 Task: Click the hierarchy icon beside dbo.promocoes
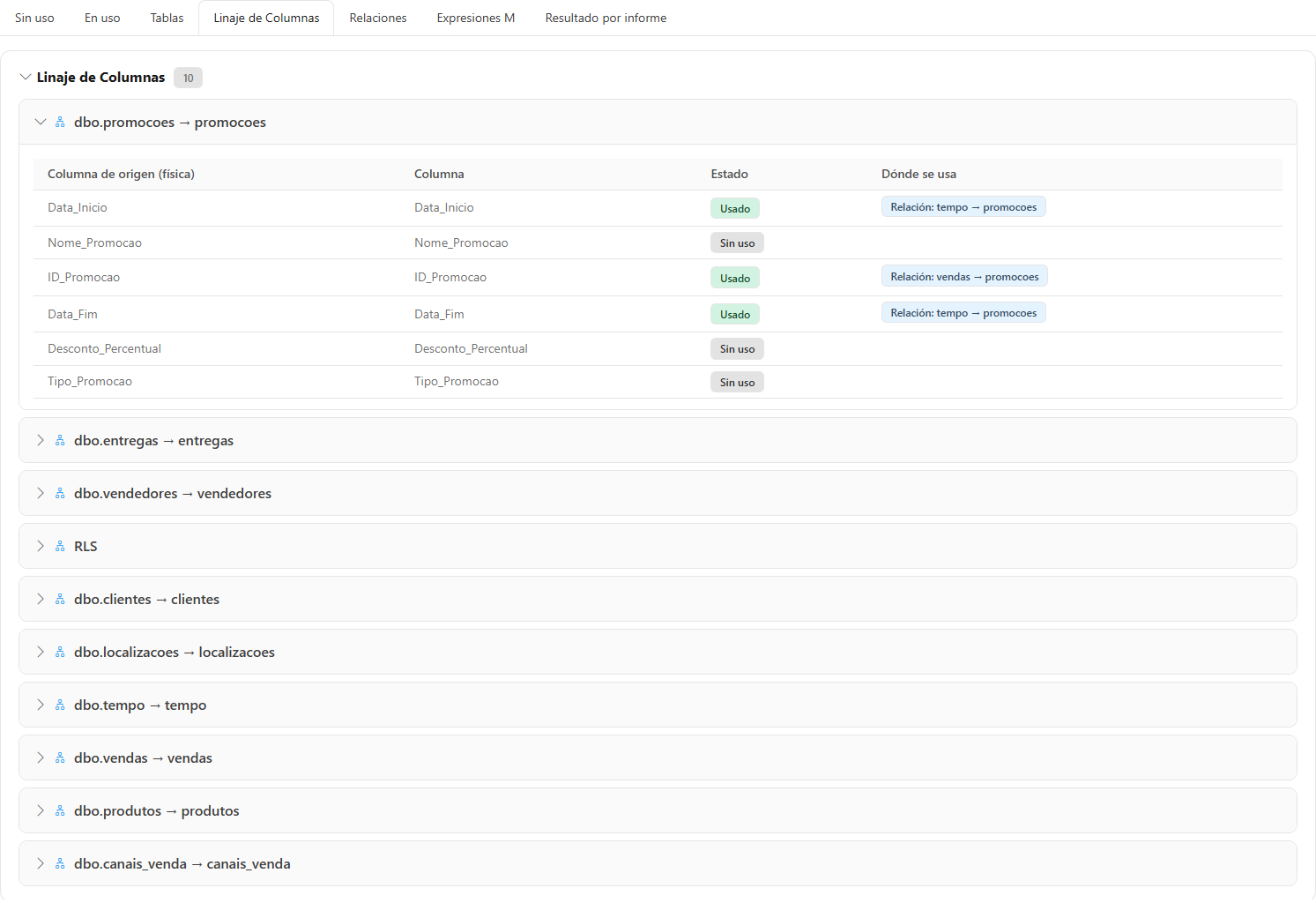(x=60, y=123)
